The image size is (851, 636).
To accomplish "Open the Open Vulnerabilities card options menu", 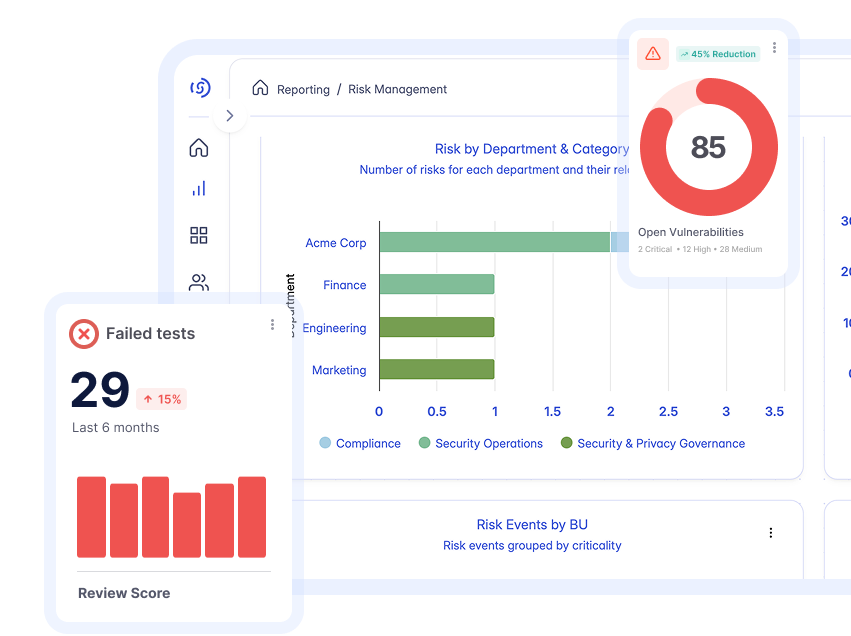I will [774, 47].
